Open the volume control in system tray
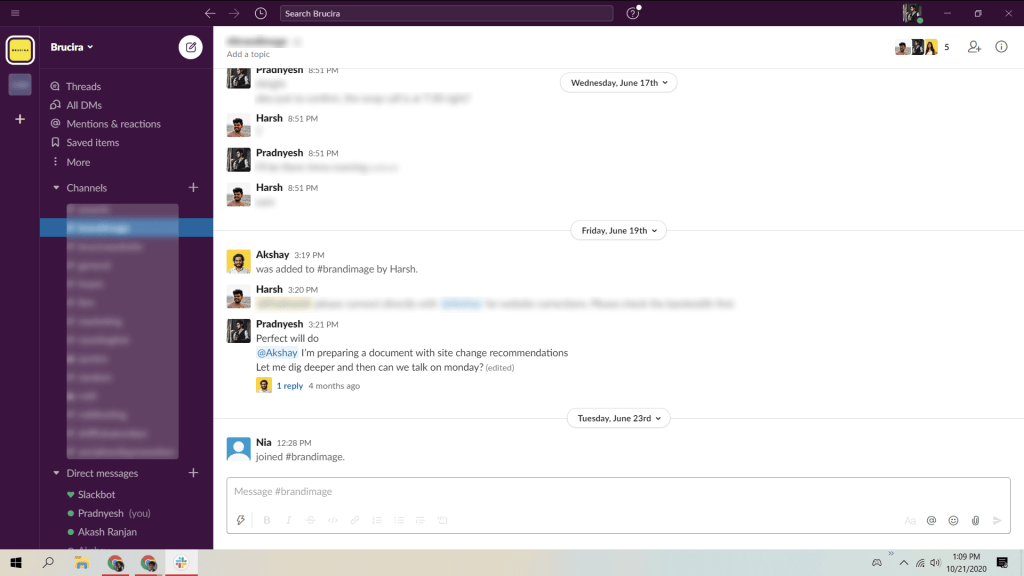This screenshot has width=1024, height=576. coord(935,563)
